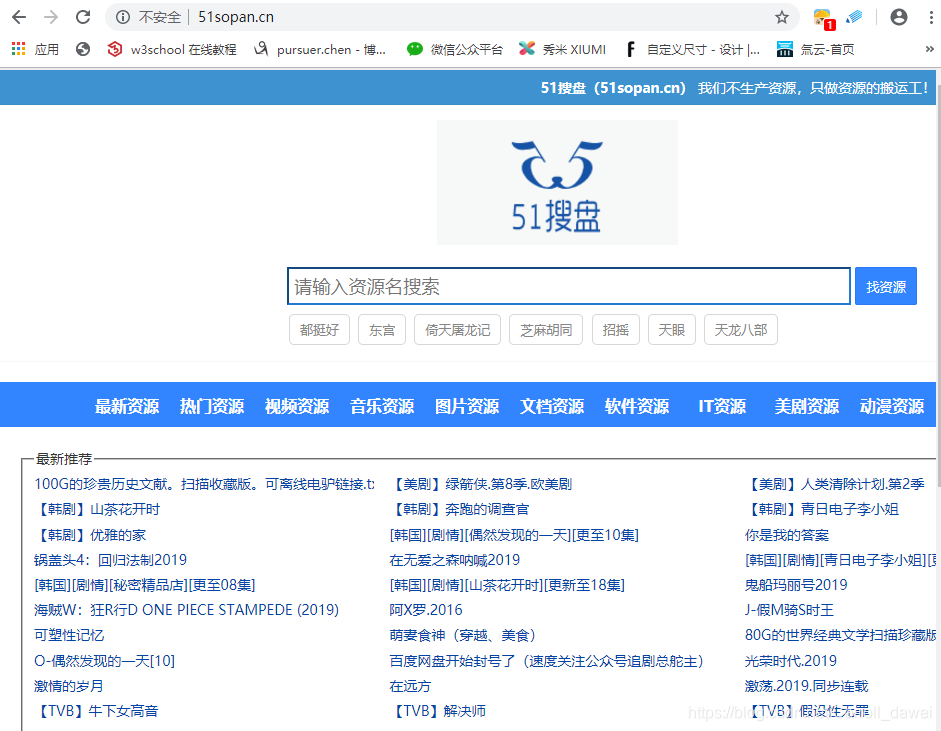The width and height of the screenshot is (941, 731).
Task: Open the 百度网盘开始封号了 link
Action: [546, 661]
